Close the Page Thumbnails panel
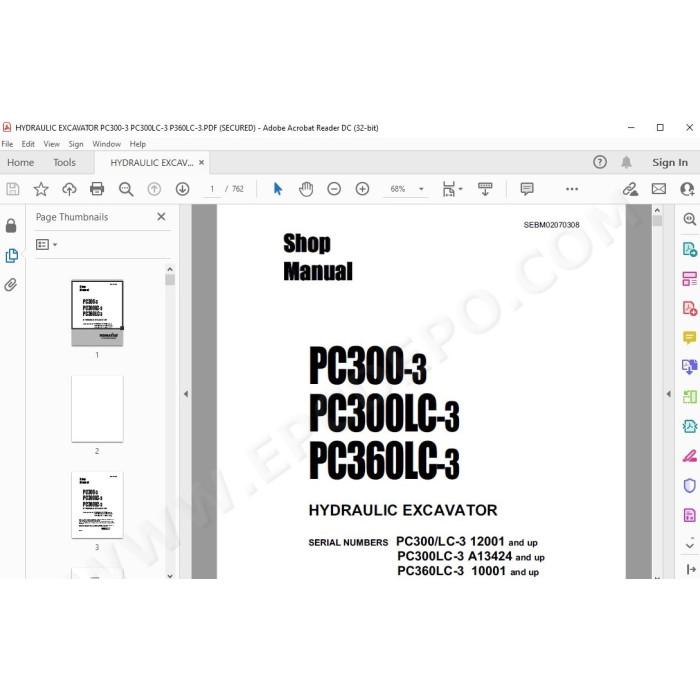 pos(161,217)
